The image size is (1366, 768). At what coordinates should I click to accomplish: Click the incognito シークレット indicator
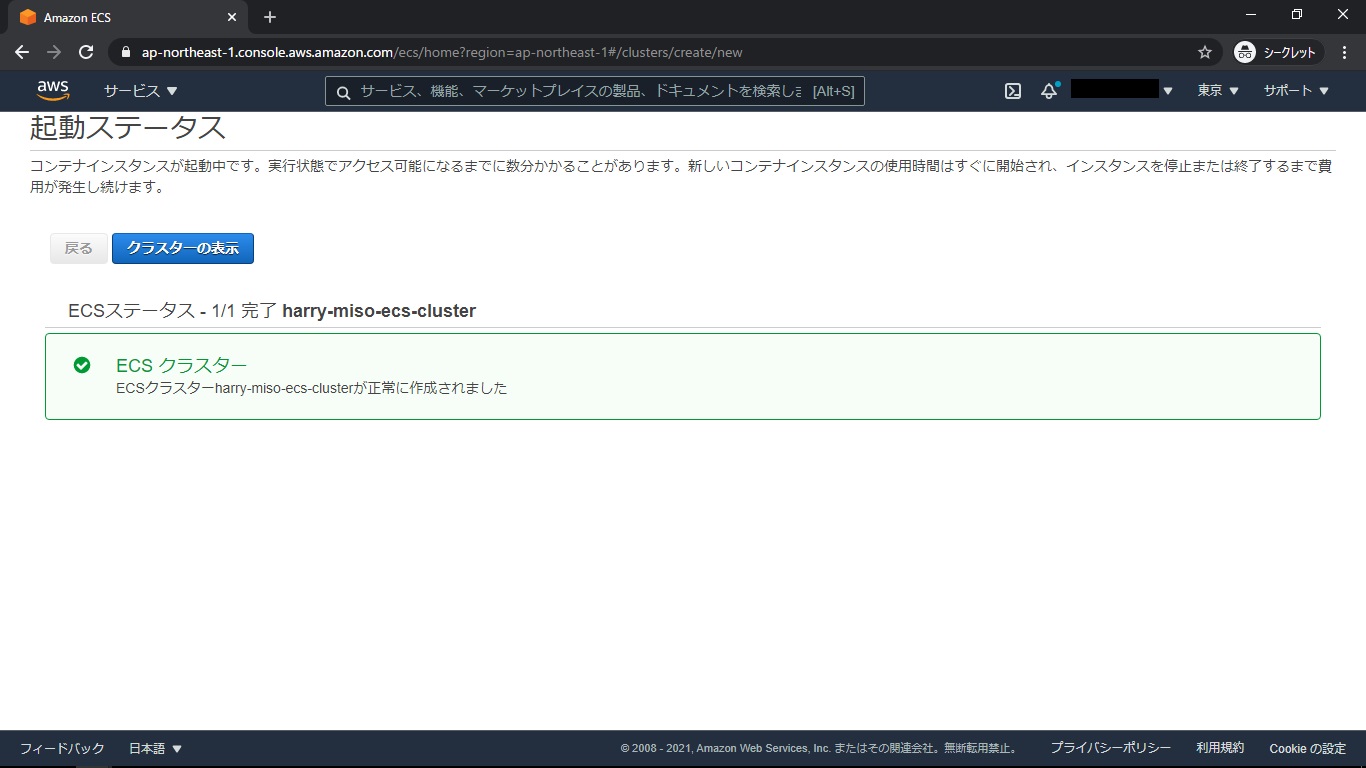[1278, 52]
